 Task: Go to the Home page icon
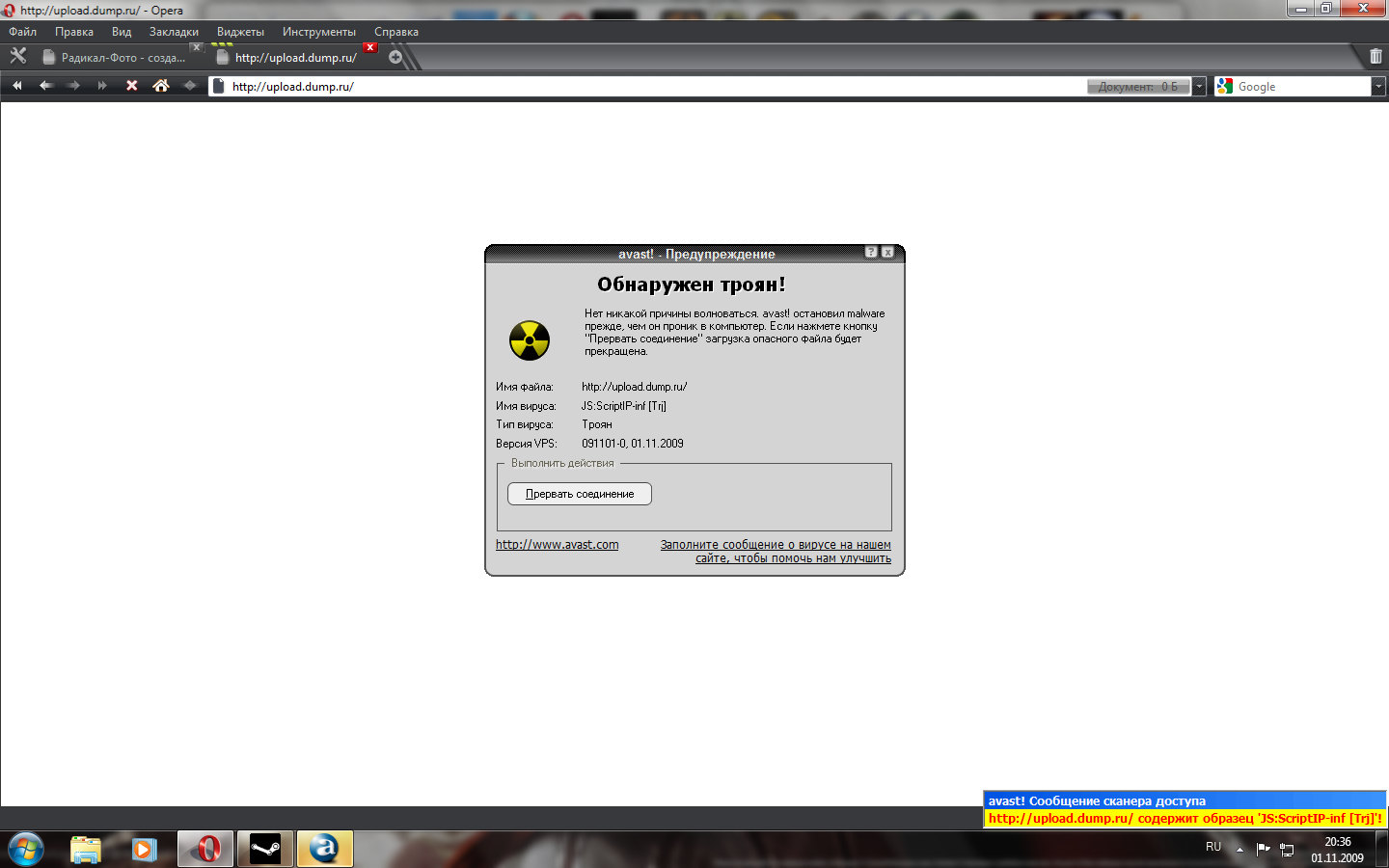point(161,86)
